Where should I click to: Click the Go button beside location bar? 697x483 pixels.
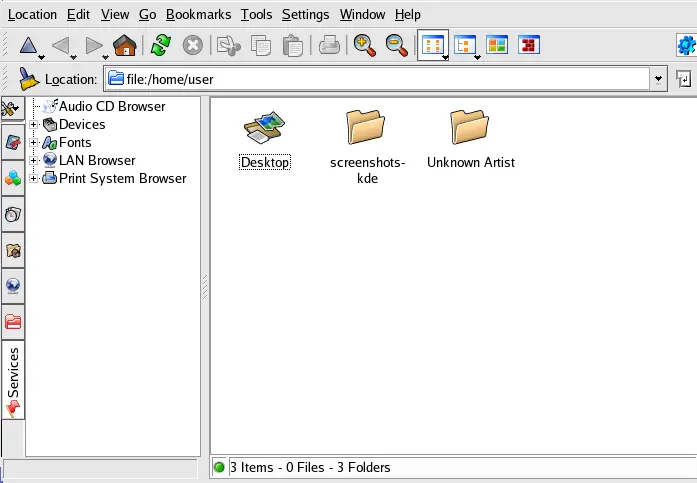[686, 78]
